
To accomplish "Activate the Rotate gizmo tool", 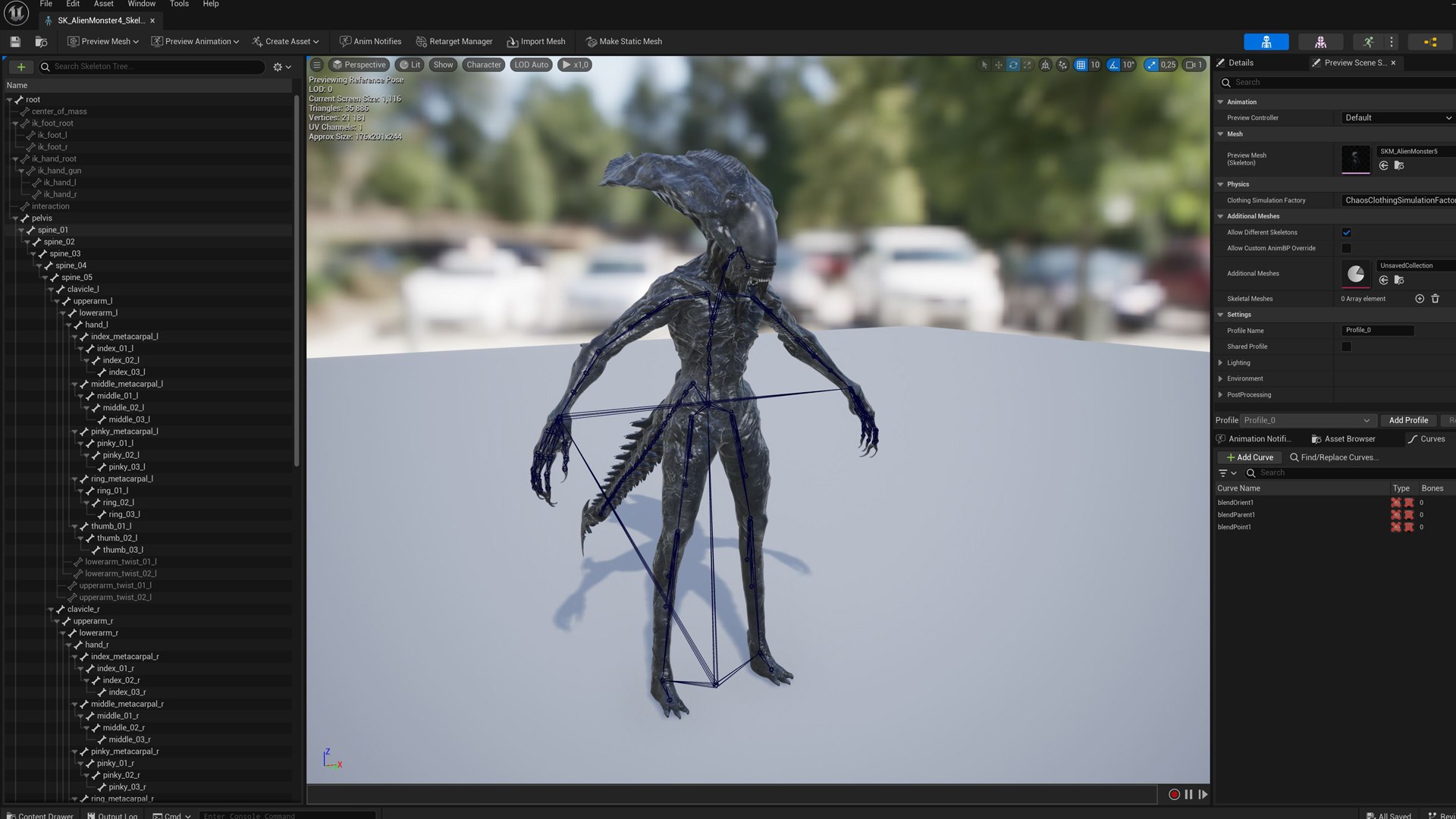I will (x=1013, y=65).
